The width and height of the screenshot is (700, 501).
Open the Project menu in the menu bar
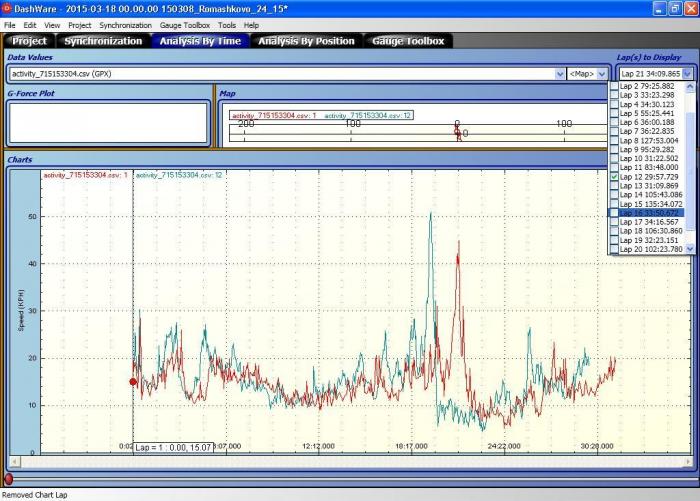(x=79, y=25)
